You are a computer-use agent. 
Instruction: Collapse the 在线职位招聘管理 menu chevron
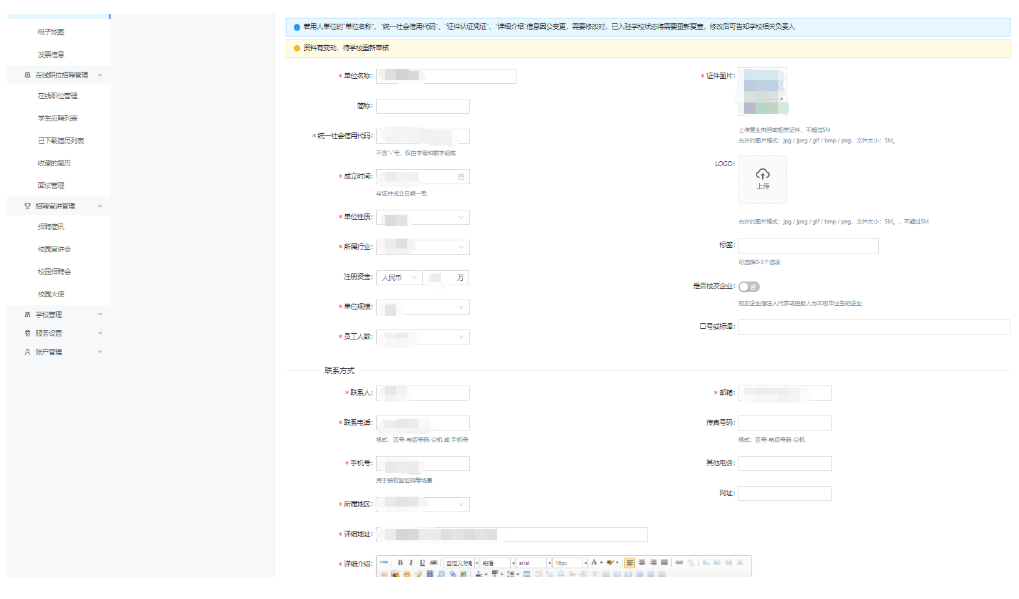pyautogui.click(x=100, y=75)
